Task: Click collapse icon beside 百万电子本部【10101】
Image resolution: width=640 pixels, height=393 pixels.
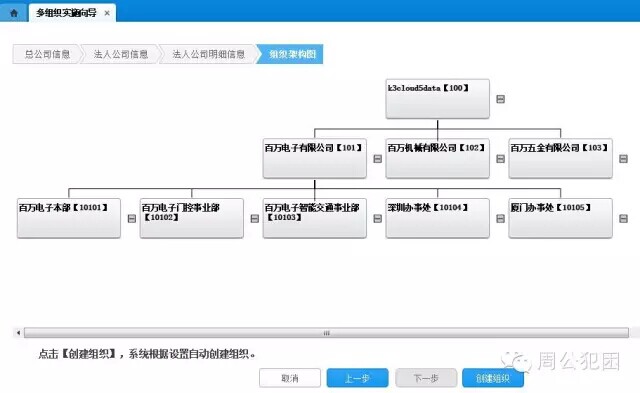Action: pyautogui.click(x=131, y=219)
